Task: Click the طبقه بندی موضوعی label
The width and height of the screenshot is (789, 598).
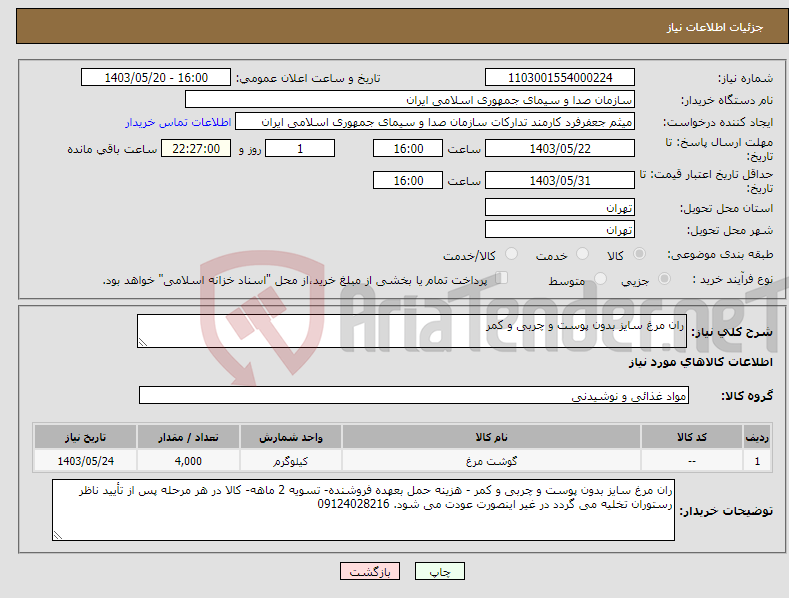Action: (720, 254)
